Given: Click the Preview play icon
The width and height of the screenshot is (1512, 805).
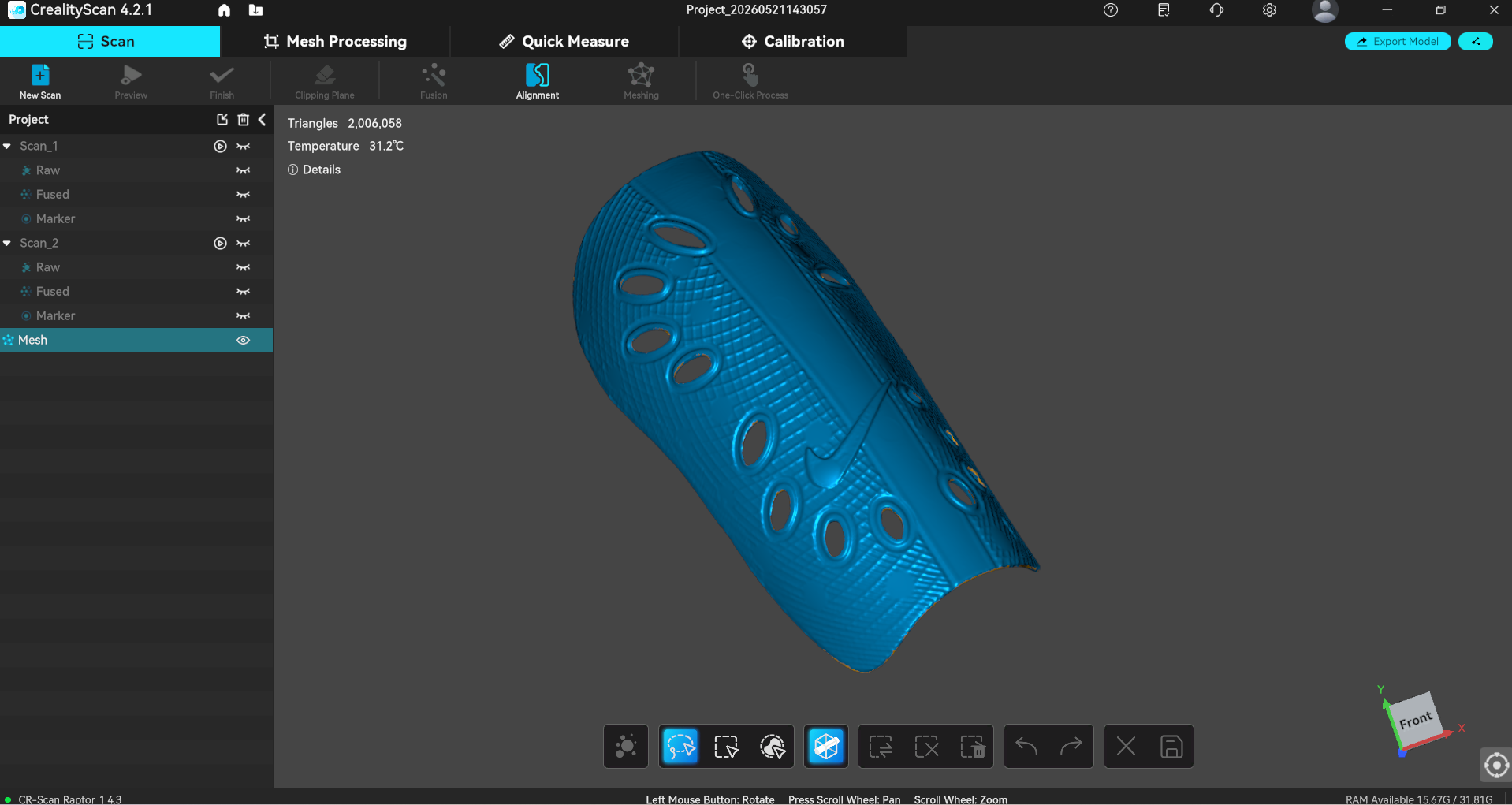Looking at the screenshot, I should pos(131,76).
